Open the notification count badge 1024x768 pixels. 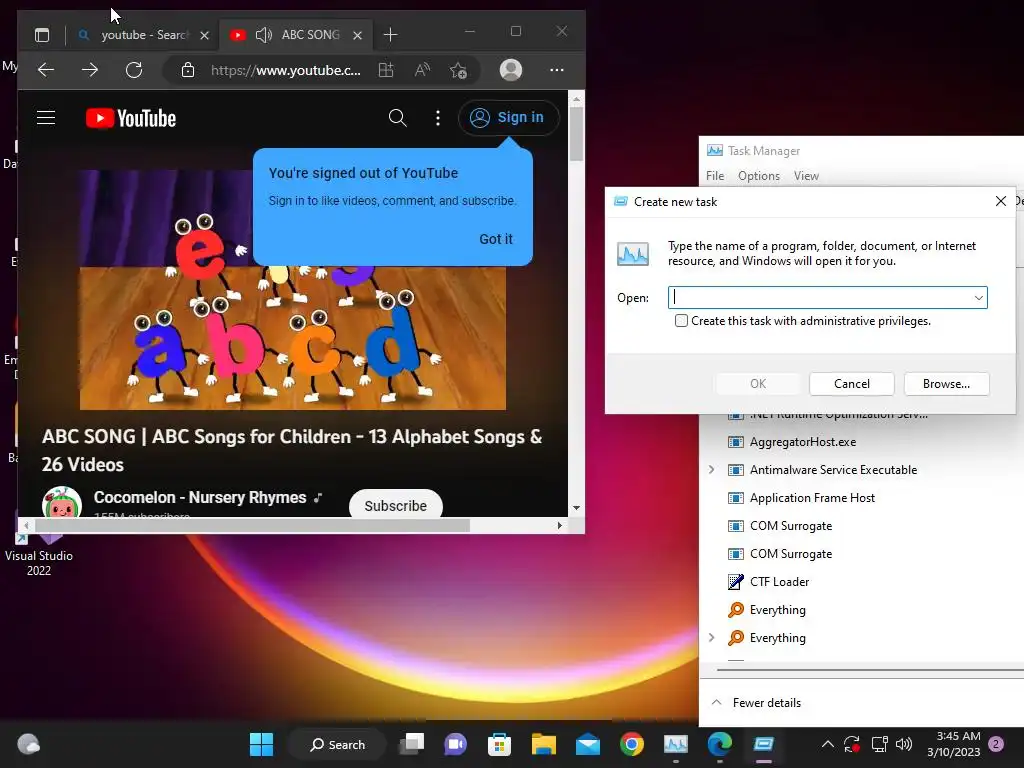pos(996,744)
